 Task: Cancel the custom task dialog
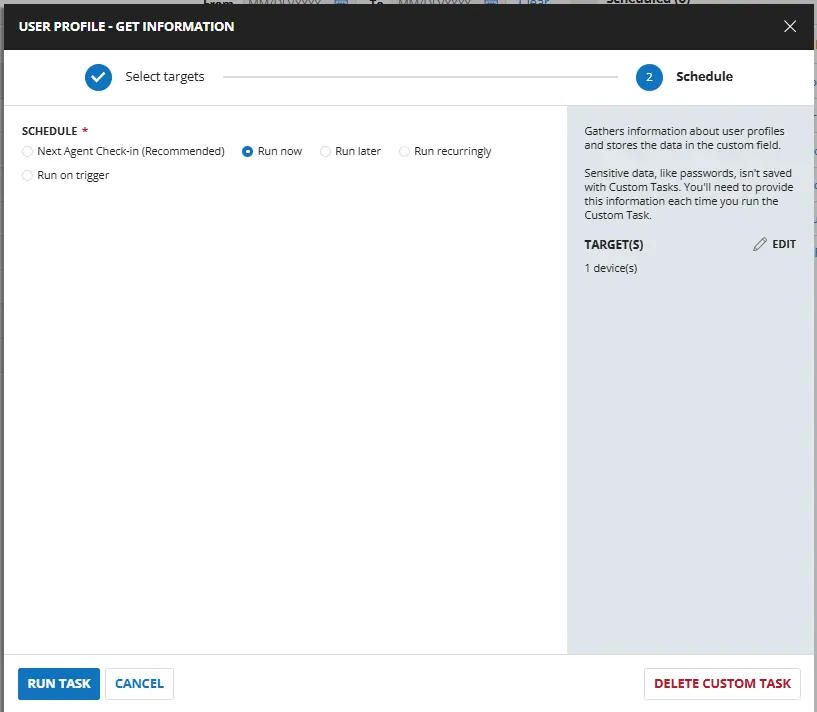(x=139, y=684)
